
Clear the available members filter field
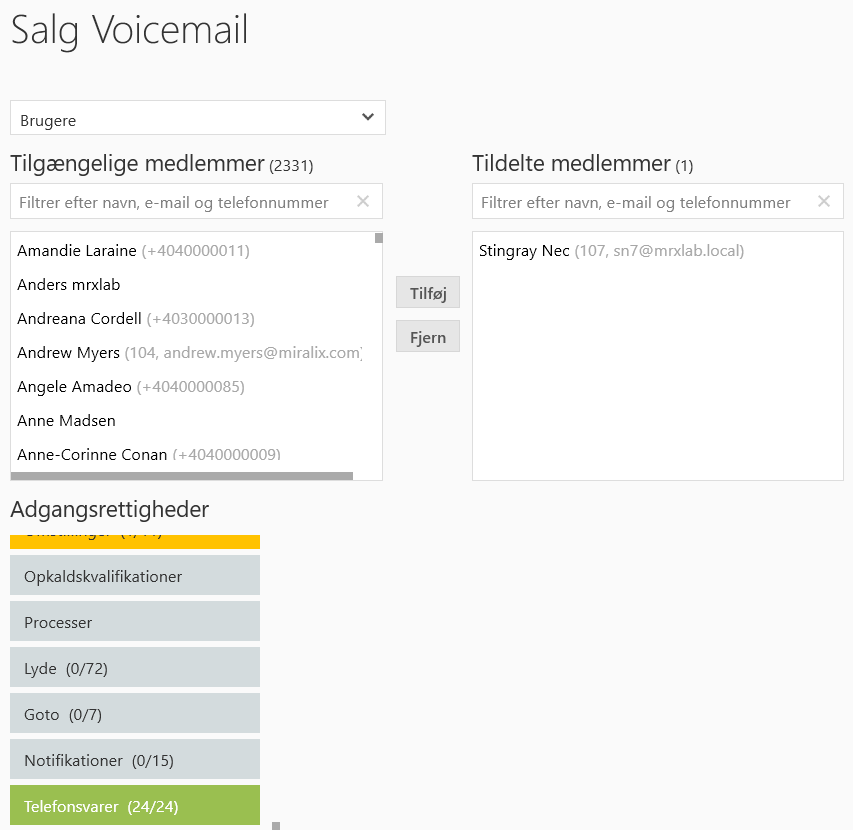363,202
